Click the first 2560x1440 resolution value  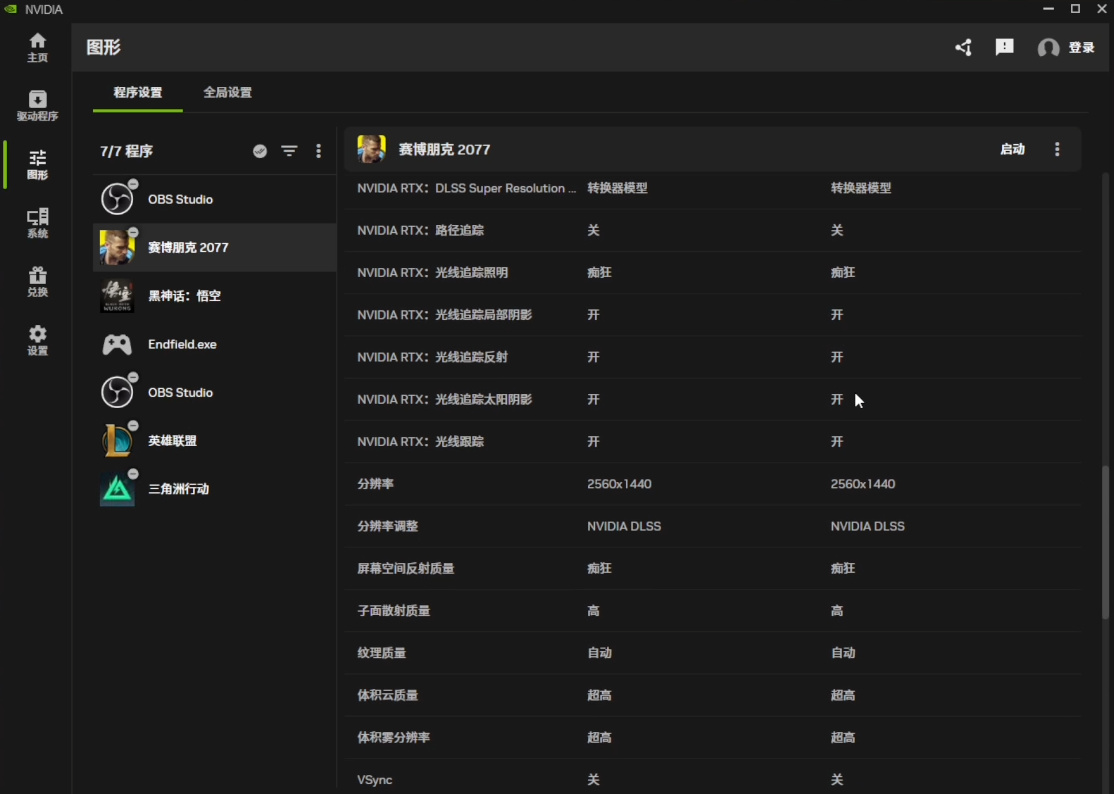coord(619,484)
